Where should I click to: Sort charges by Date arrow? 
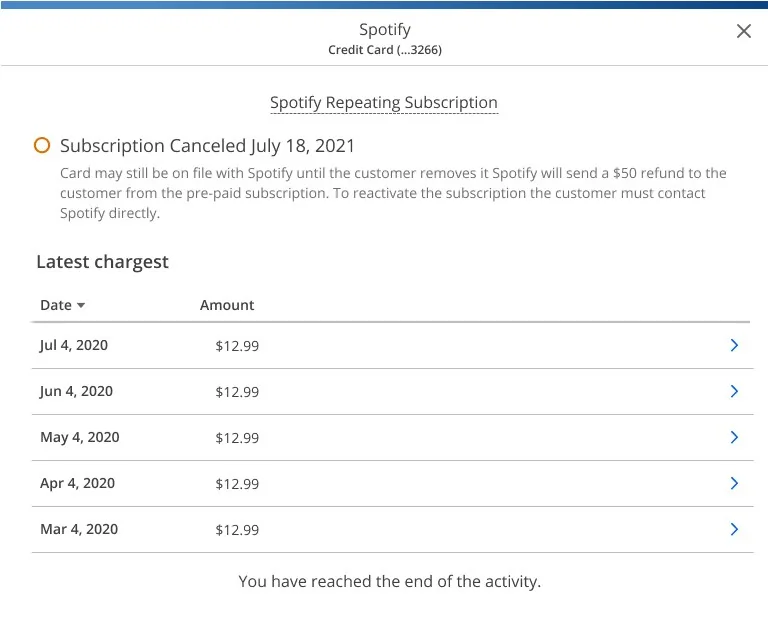coord(81,305)
